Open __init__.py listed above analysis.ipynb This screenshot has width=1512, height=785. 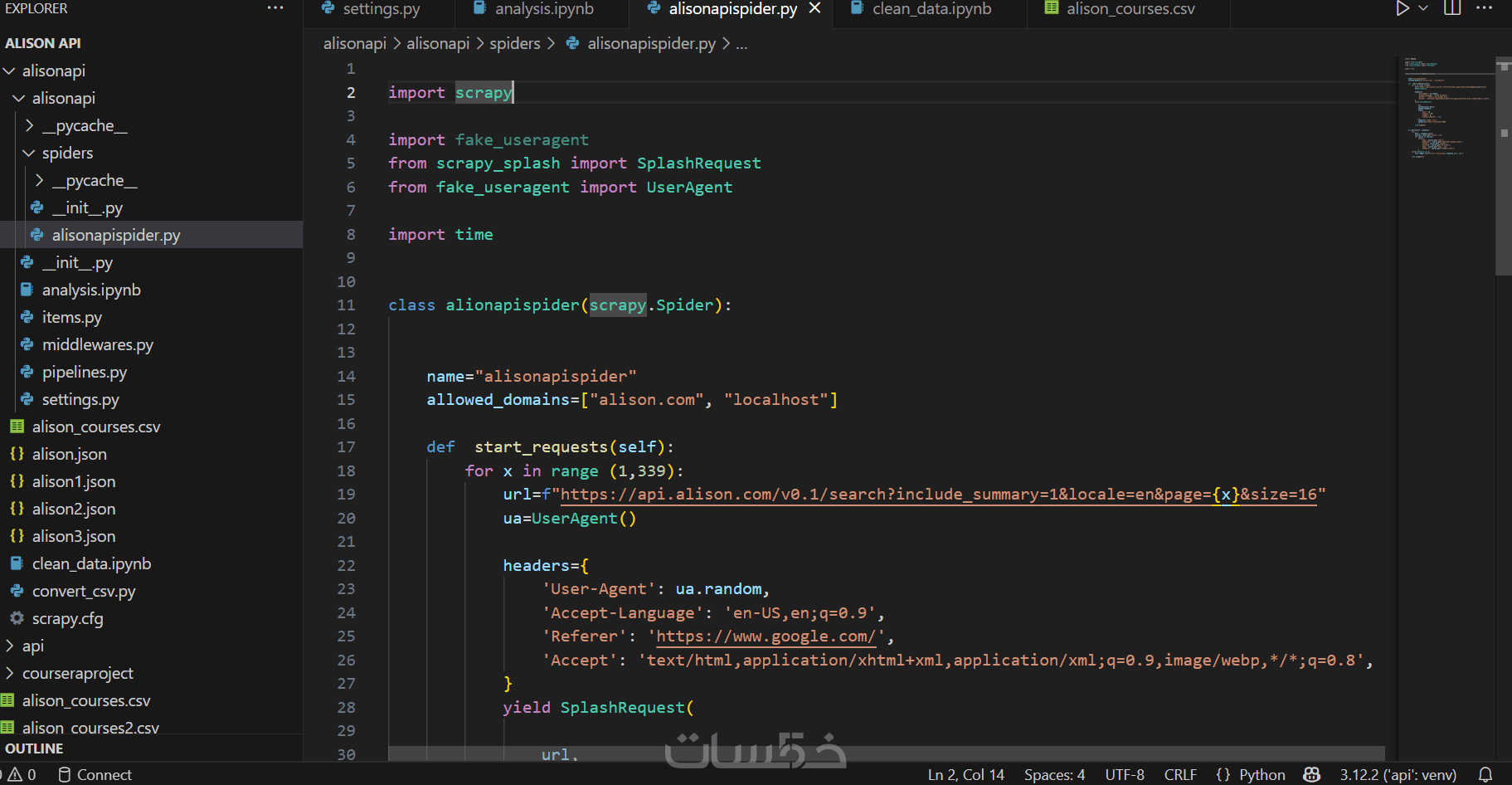tap(77, 262)
